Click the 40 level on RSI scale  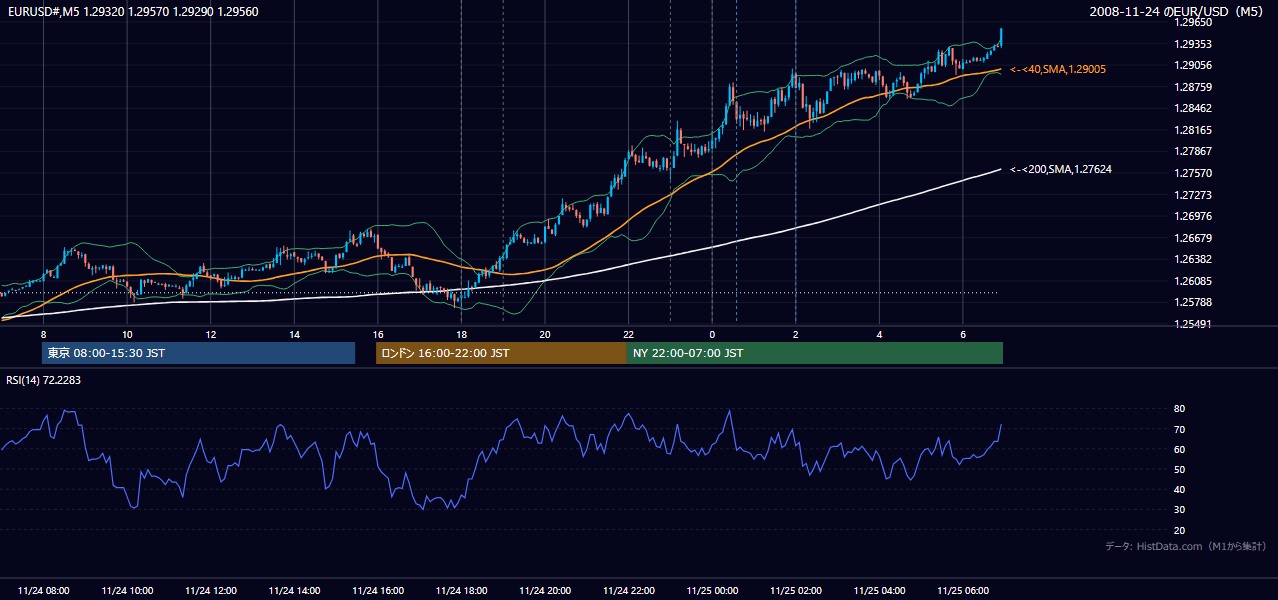[1180, 489]
